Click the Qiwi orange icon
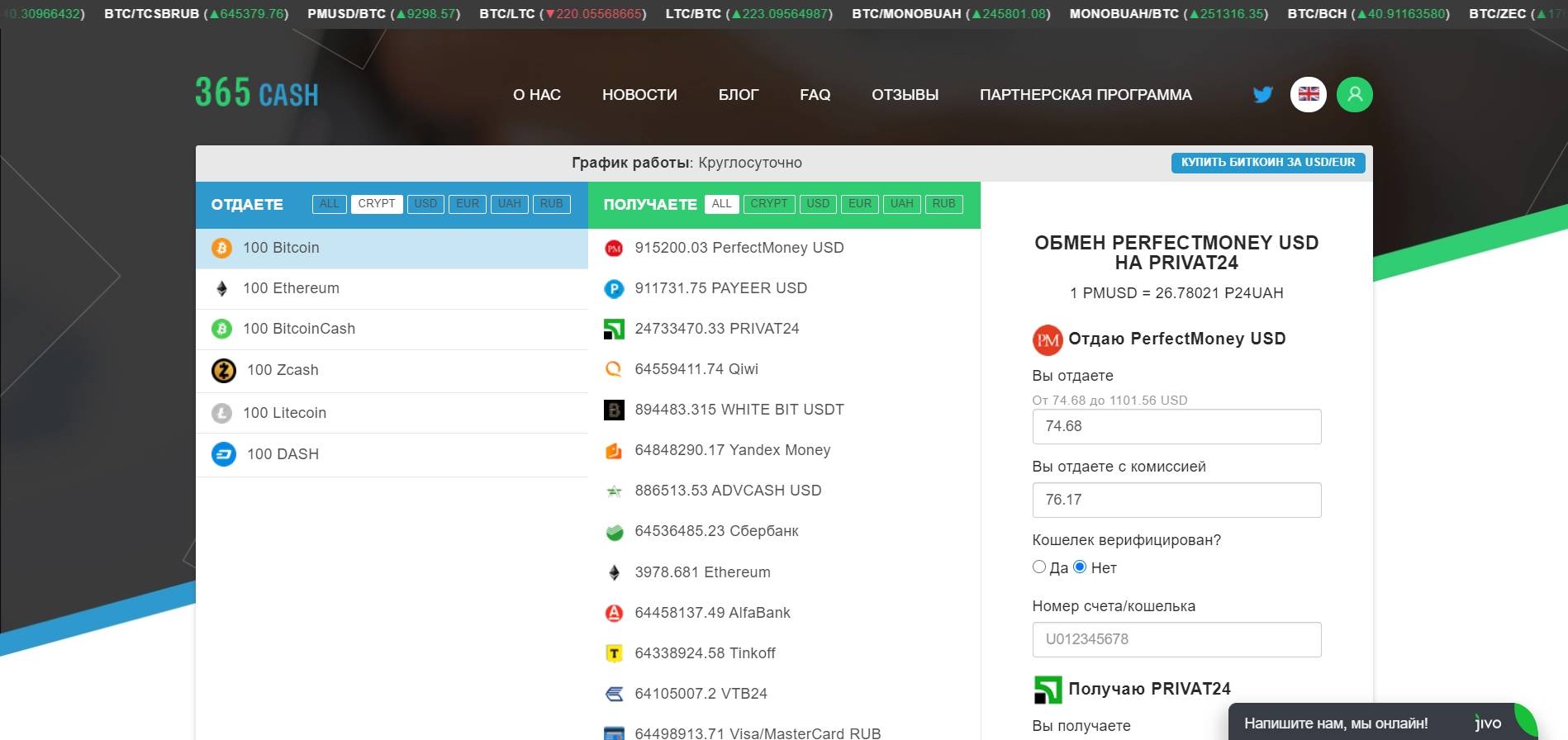Image resolution: width=1568 pixels, height=740 pixels. pos(614,369)
